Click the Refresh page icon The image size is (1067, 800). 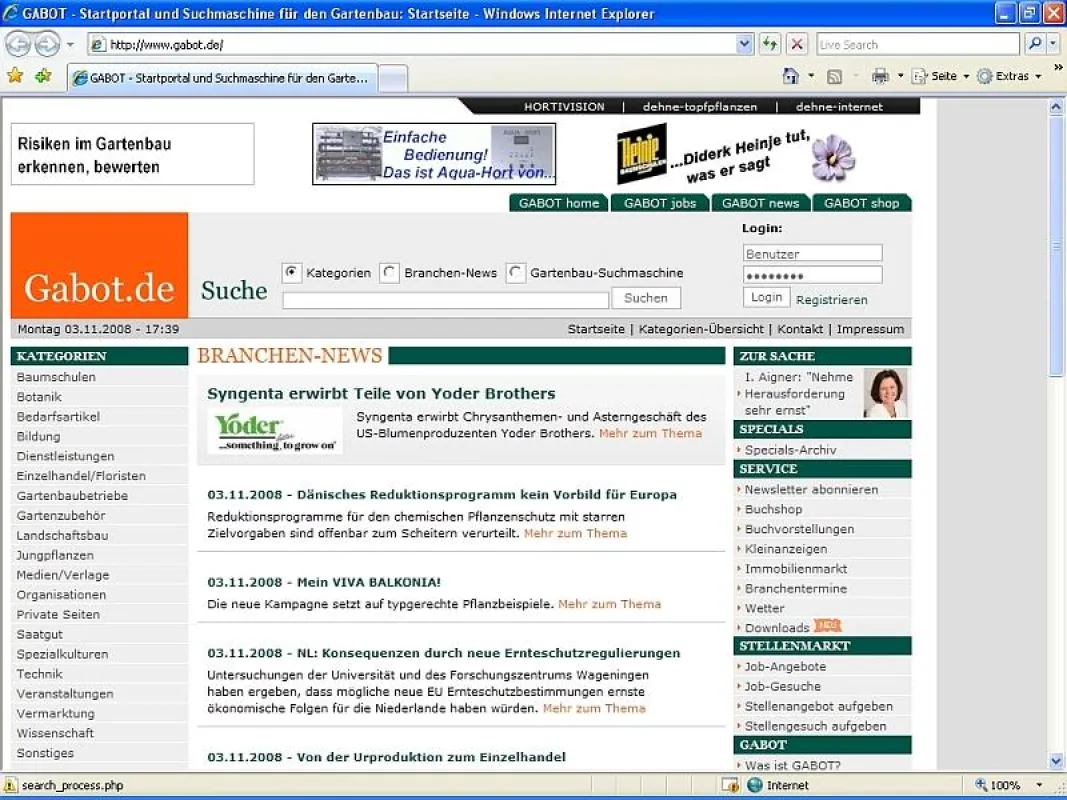coord(770,45)
